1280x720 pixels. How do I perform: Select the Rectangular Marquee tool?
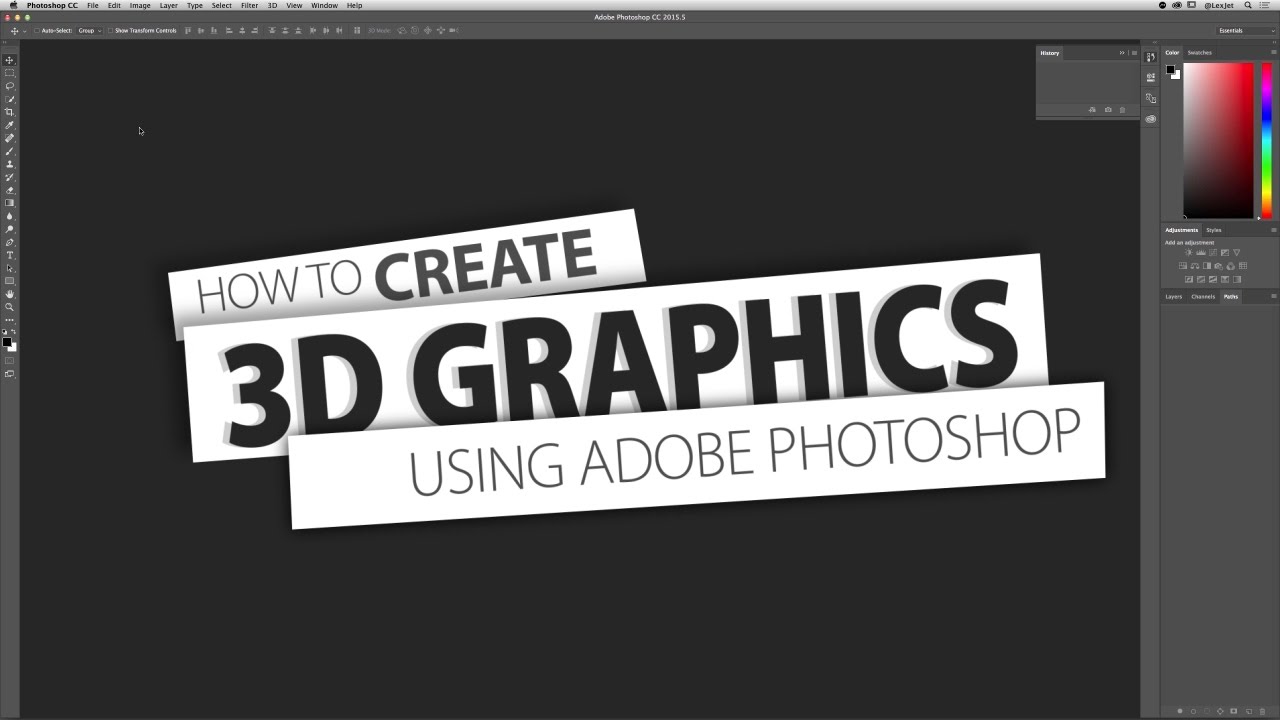click(x=10, y=73)
